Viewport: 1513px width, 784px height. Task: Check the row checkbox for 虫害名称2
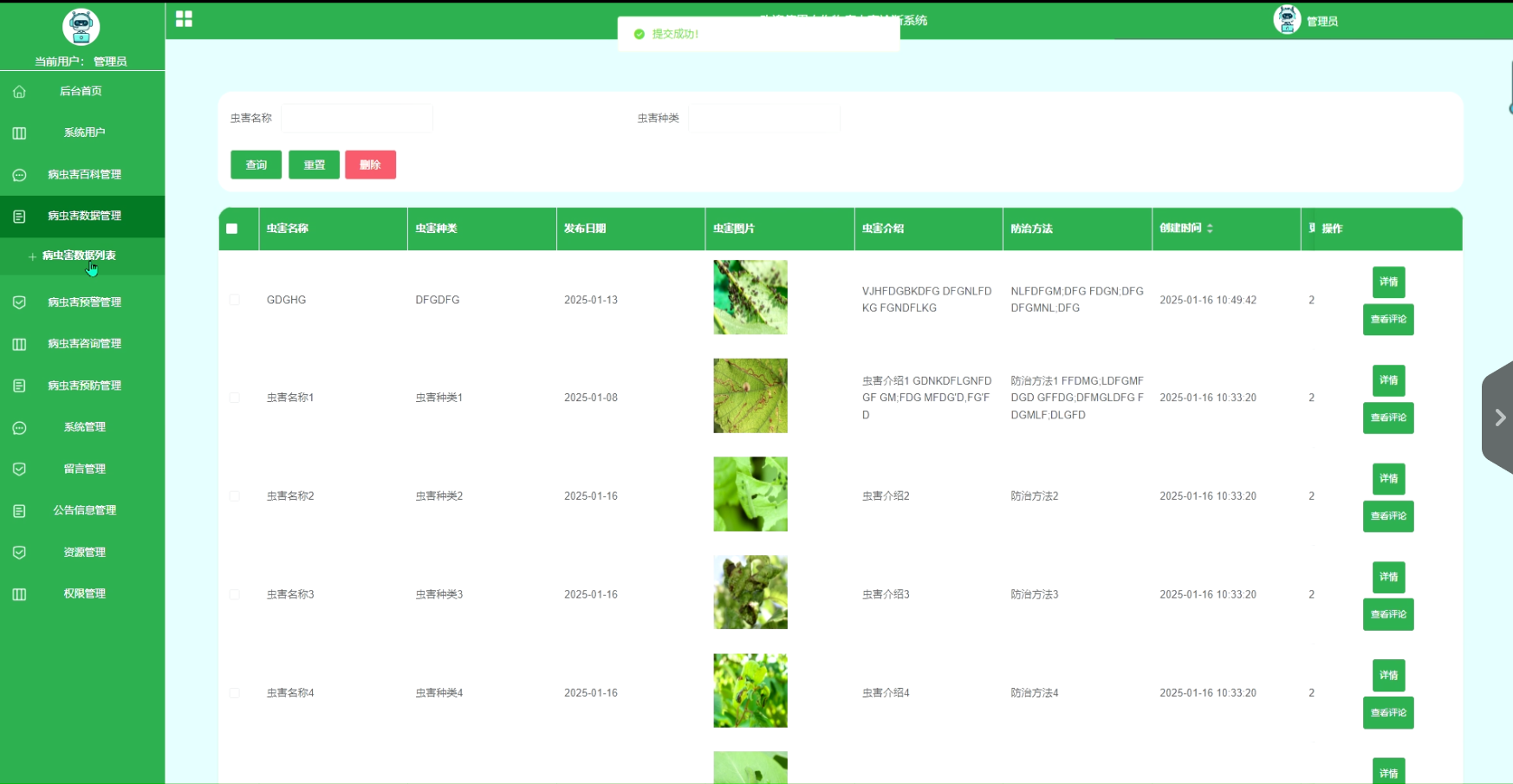(x=234, y=496)
